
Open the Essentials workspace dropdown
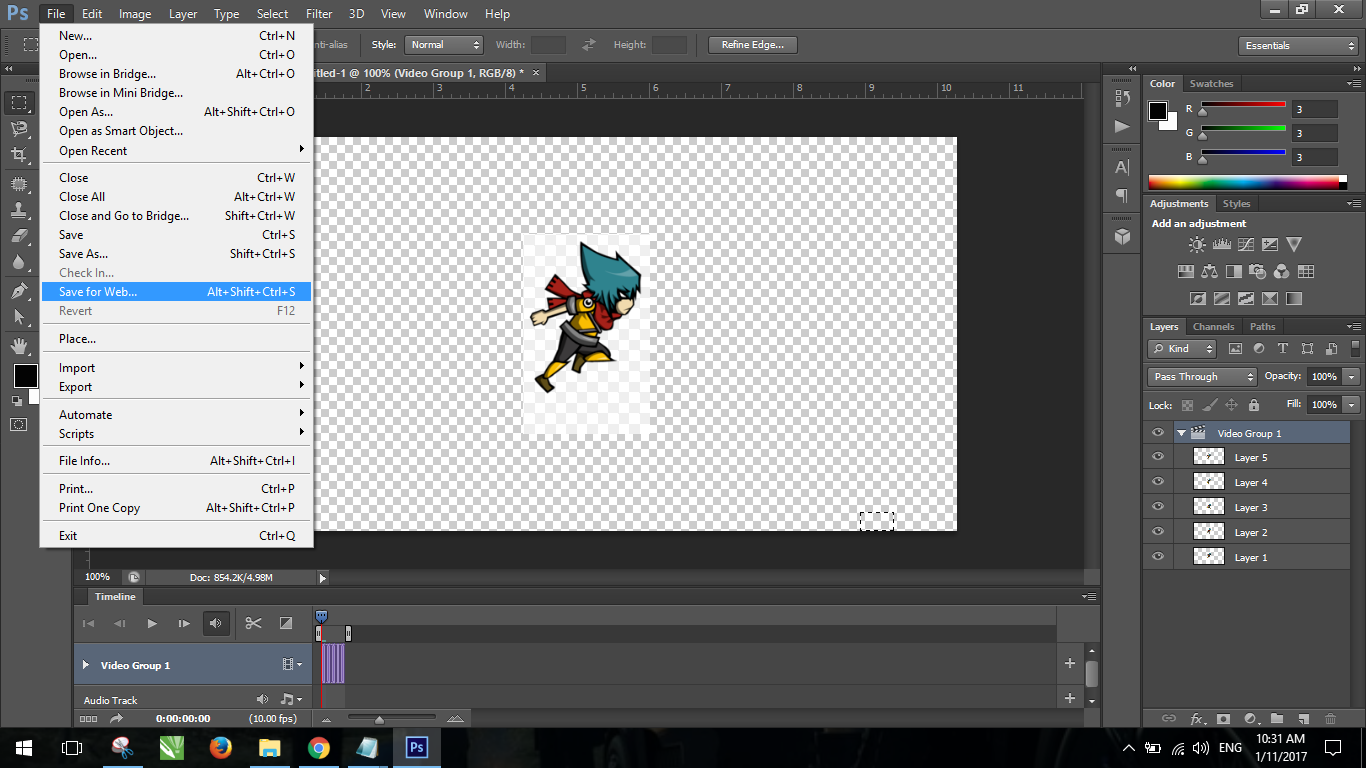point(1297,46)
